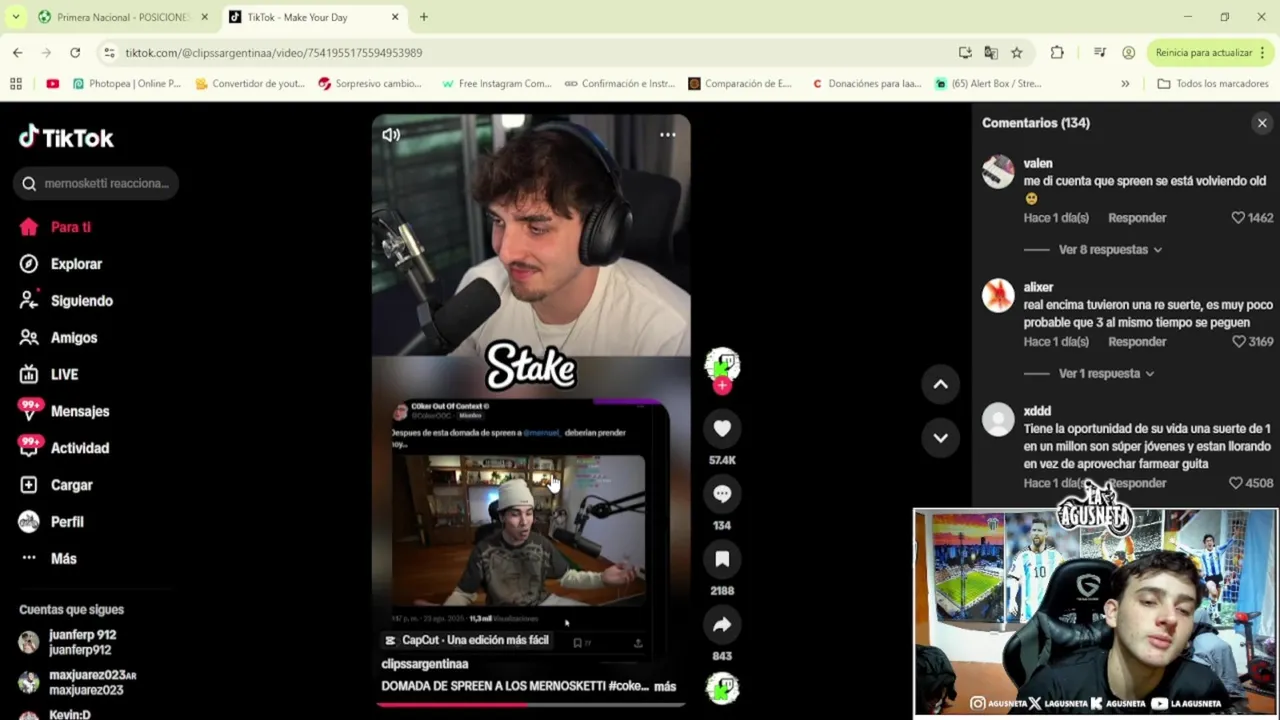Expand video caption with más
Image resolution: width=1280 pixels, height=720 pixels.
(665, 686)
